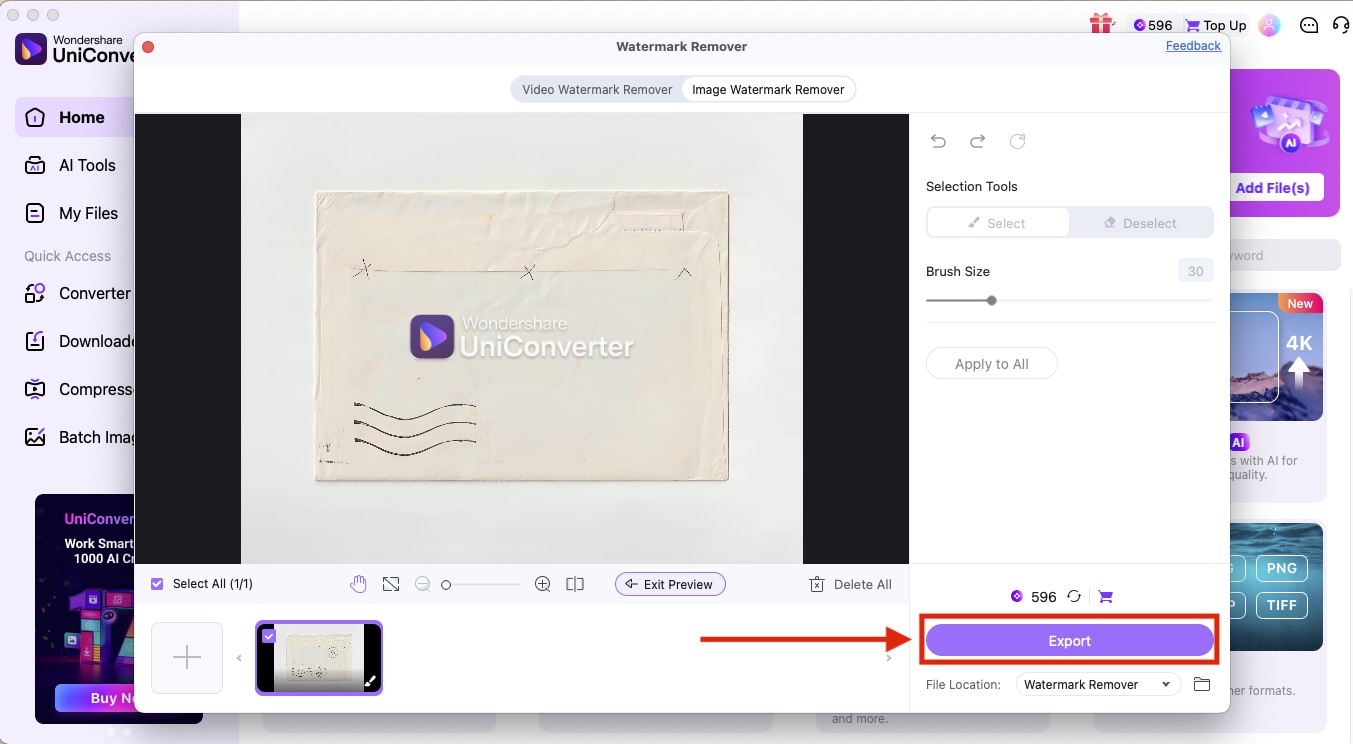Open the File Location dropdown

tap(1098, 684)
